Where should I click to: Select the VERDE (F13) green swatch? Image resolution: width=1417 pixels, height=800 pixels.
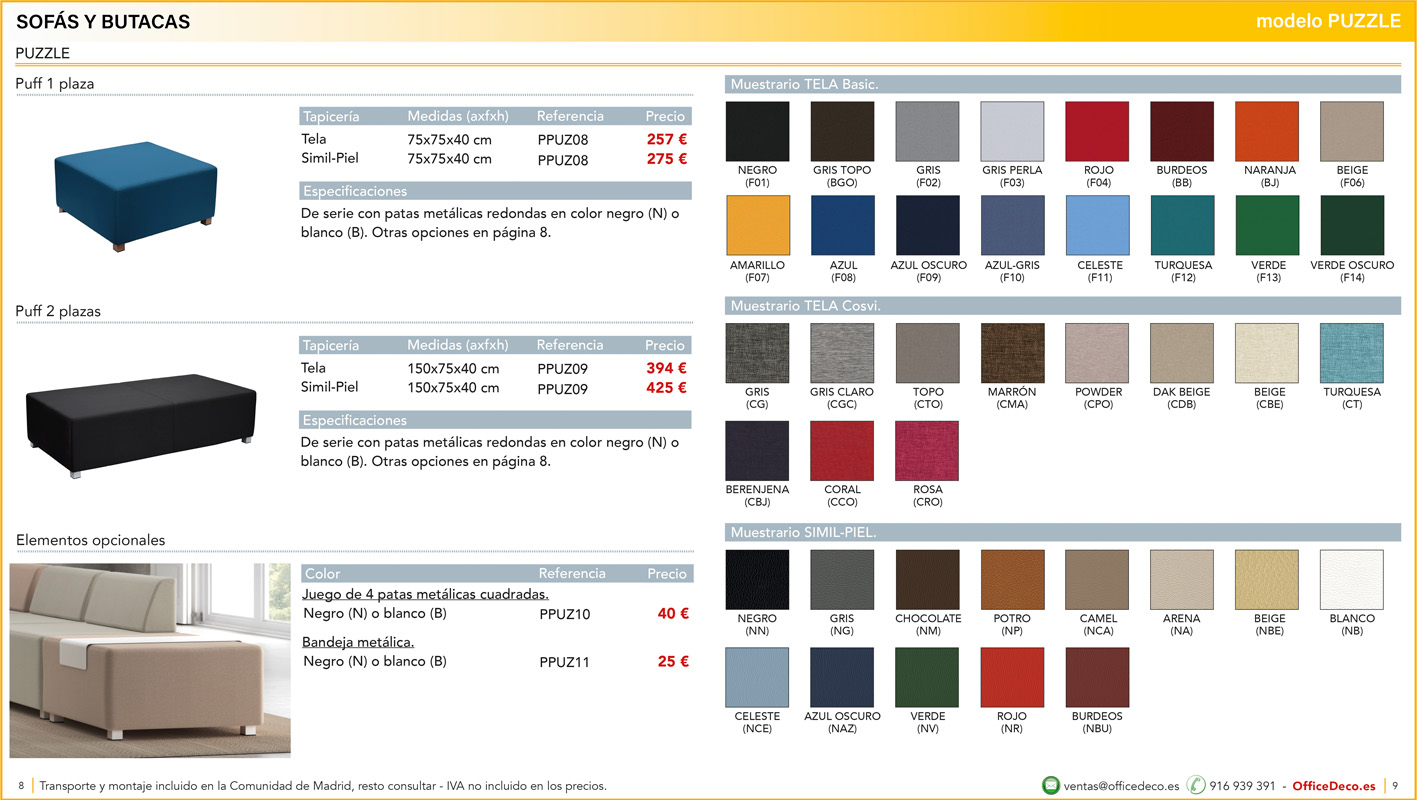coord(1267,225)
